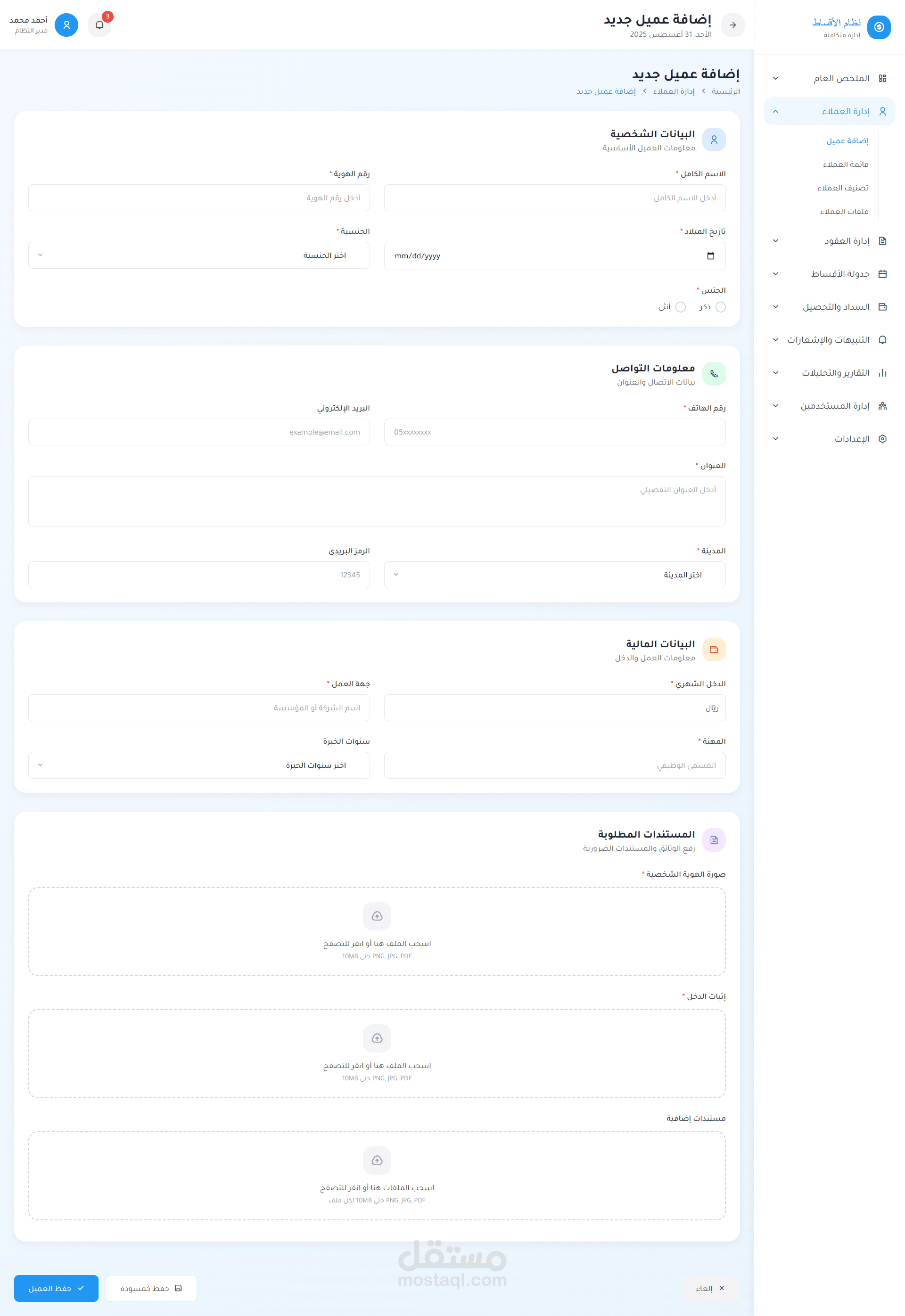Click upload icon for personal ID image
This screenshot has width=905, height=1316.
(377, 916)
